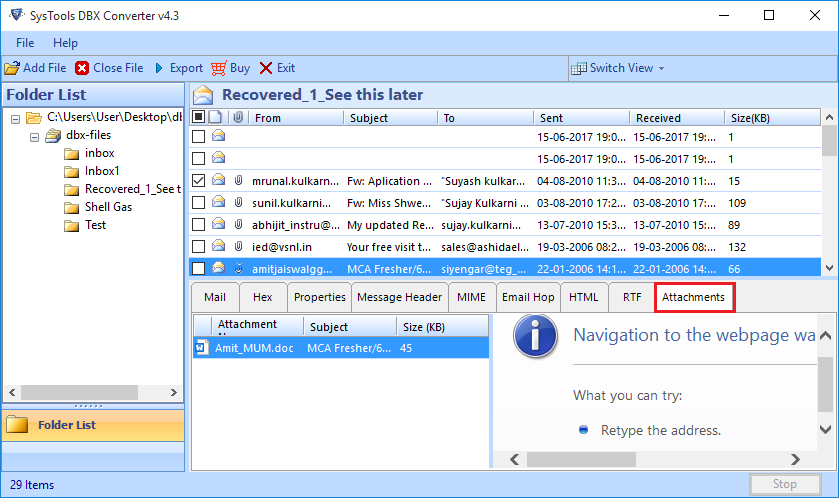Click the Attachment Name column header
Viewport: 839px width, 498px height.
[258, 325]
